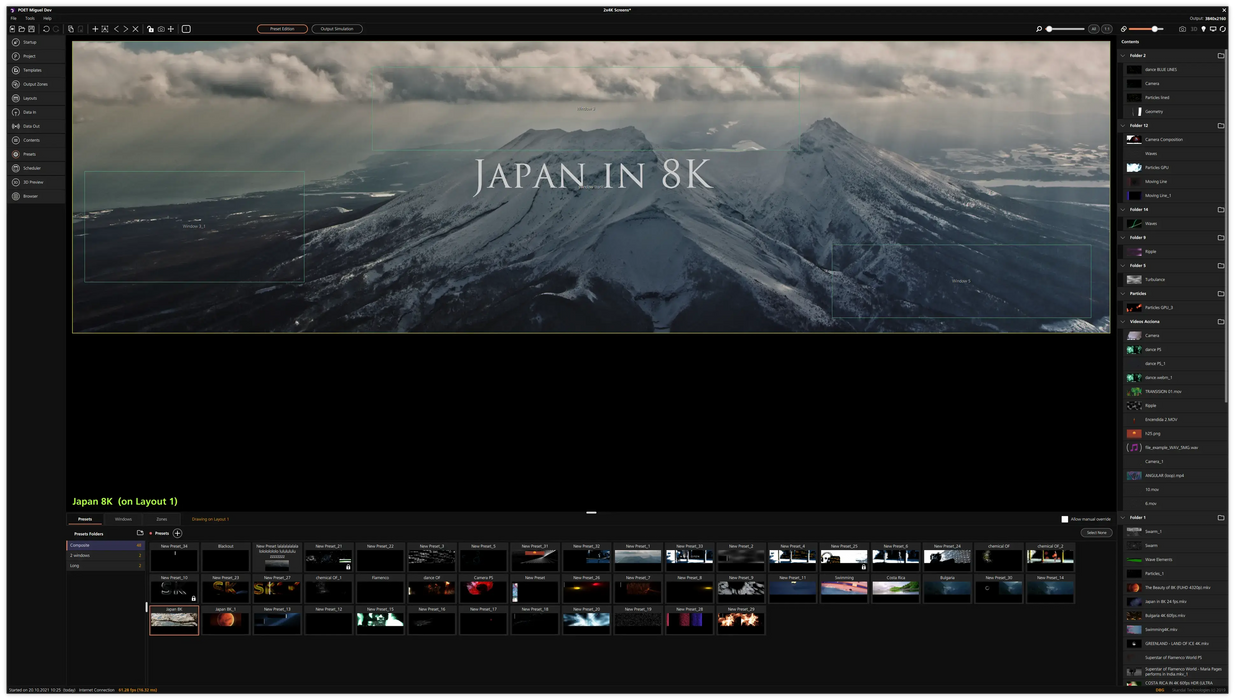
Task: Collapse Folder 12 in Contents
Action: pyautogui.click(x=1121, y=126)
